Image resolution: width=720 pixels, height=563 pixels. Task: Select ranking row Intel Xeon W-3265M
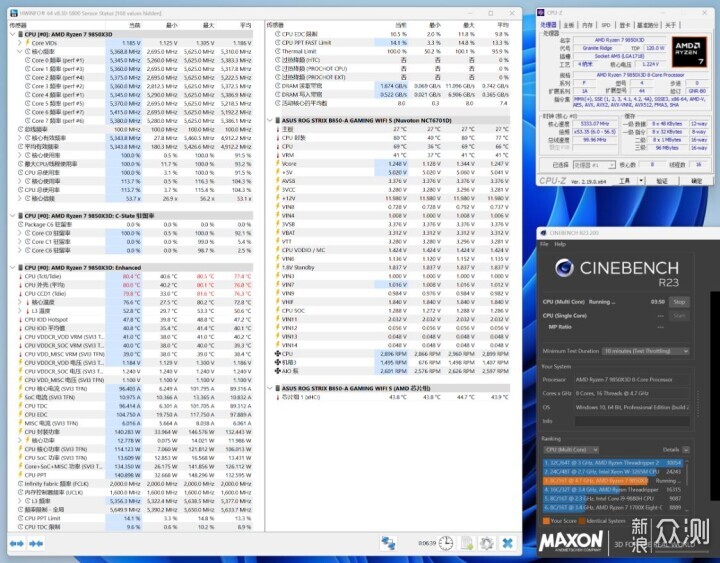coord(613,472)
